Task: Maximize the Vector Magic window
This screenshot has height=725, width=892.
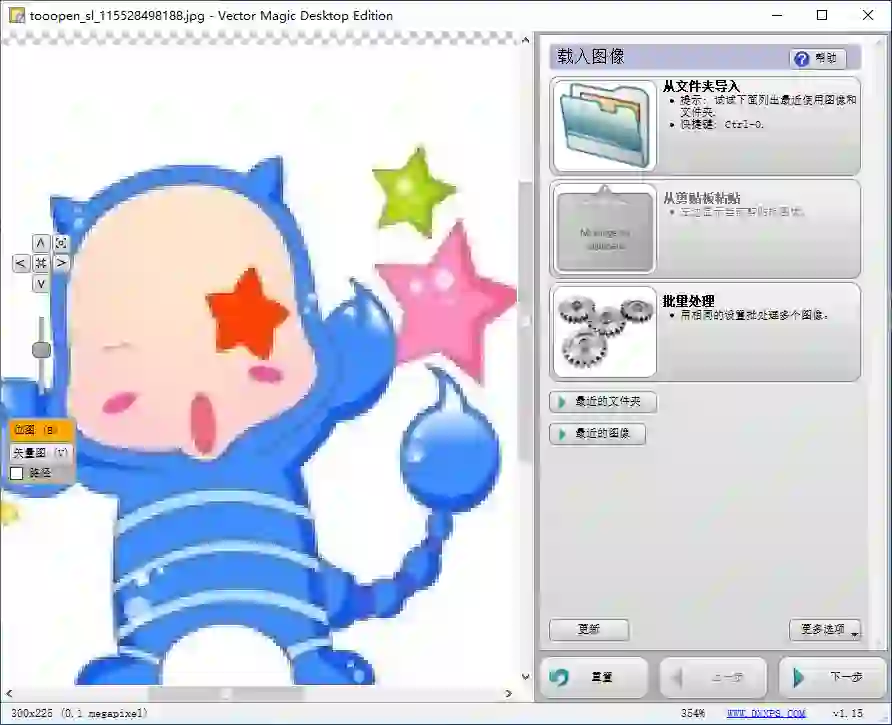Action: 822,15
